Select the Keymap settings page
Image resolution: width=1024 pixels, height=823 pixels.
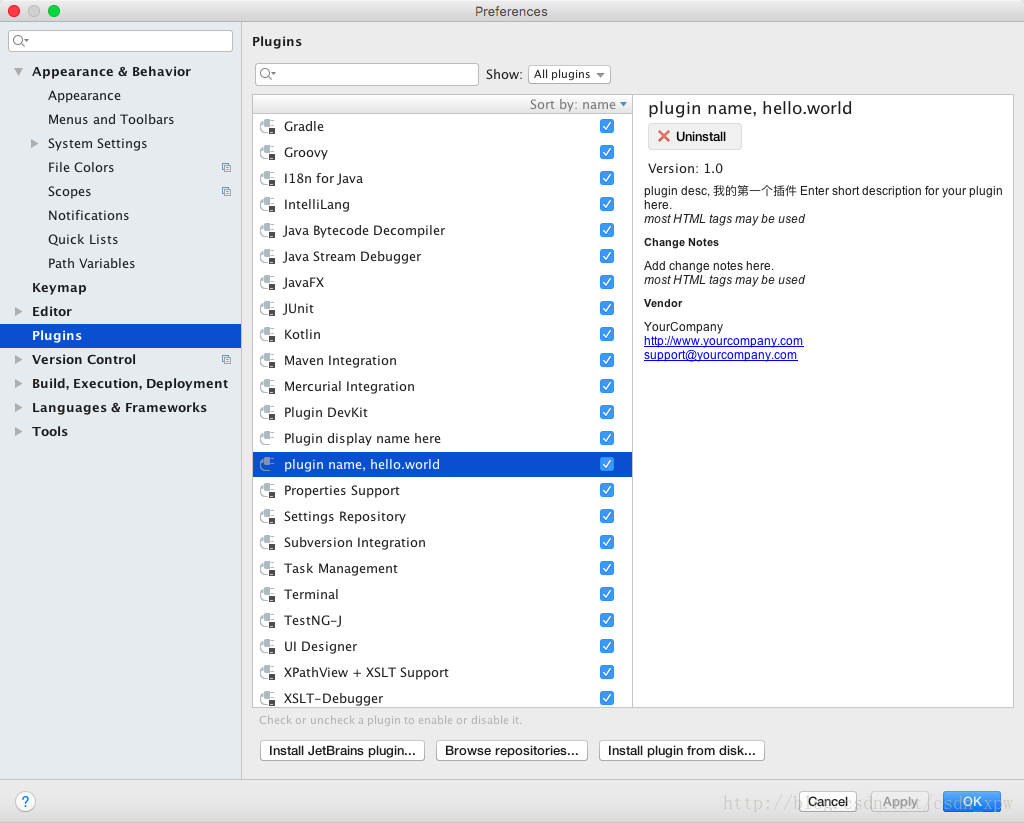pos(59,288)
